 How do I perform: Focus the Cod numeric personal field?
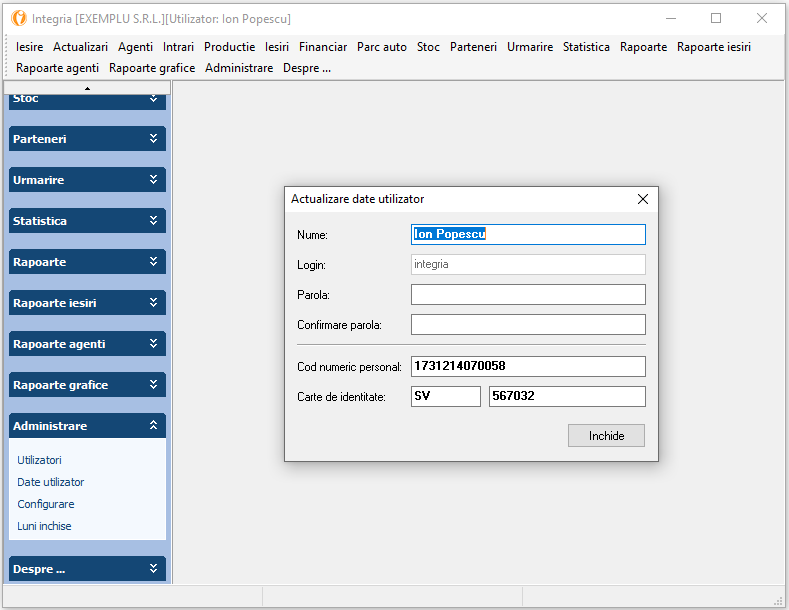click(x=528, y=367)
